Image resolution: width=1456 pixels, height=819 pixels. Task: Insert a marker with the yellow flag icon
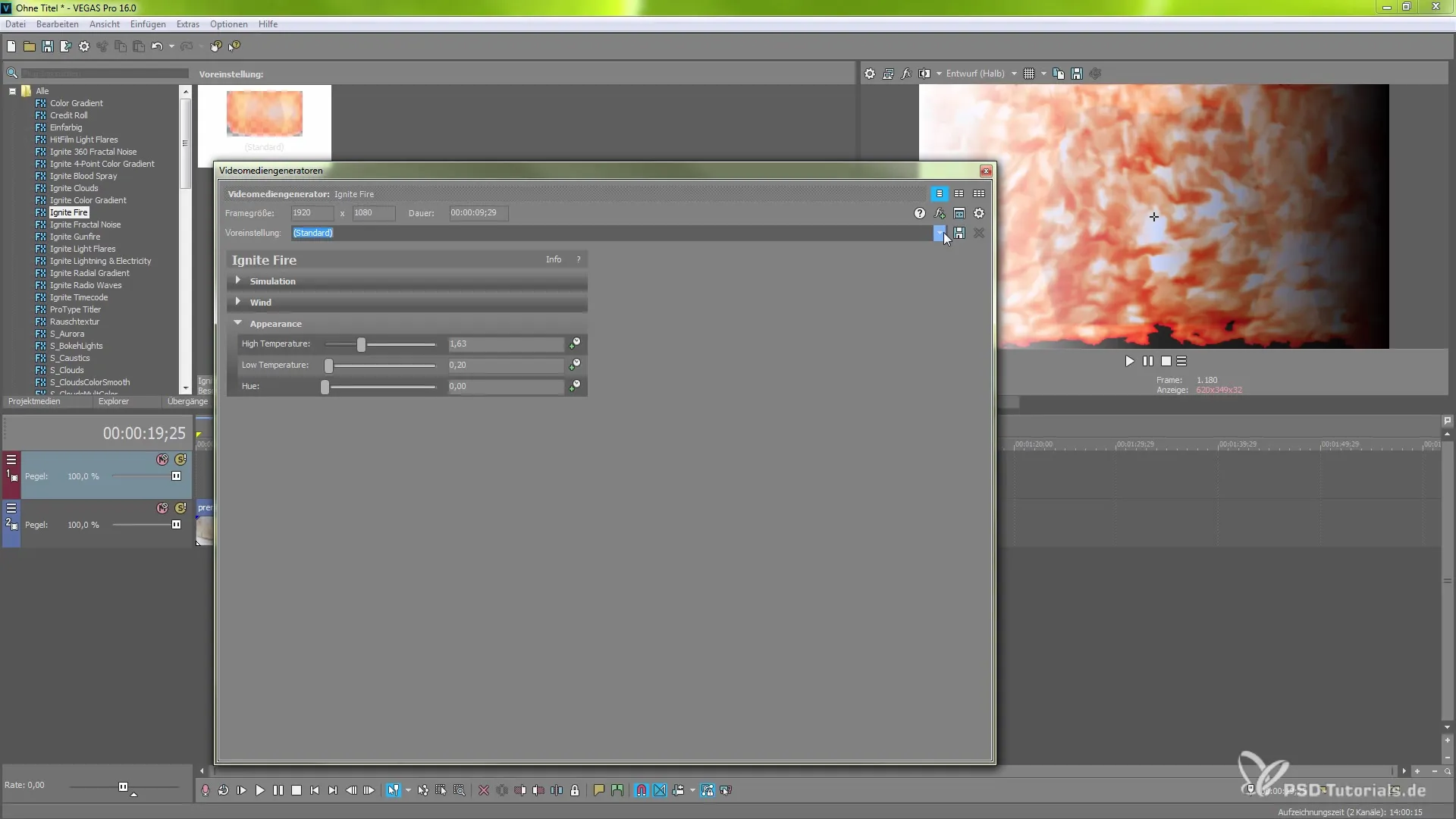(x=599, y=790)
